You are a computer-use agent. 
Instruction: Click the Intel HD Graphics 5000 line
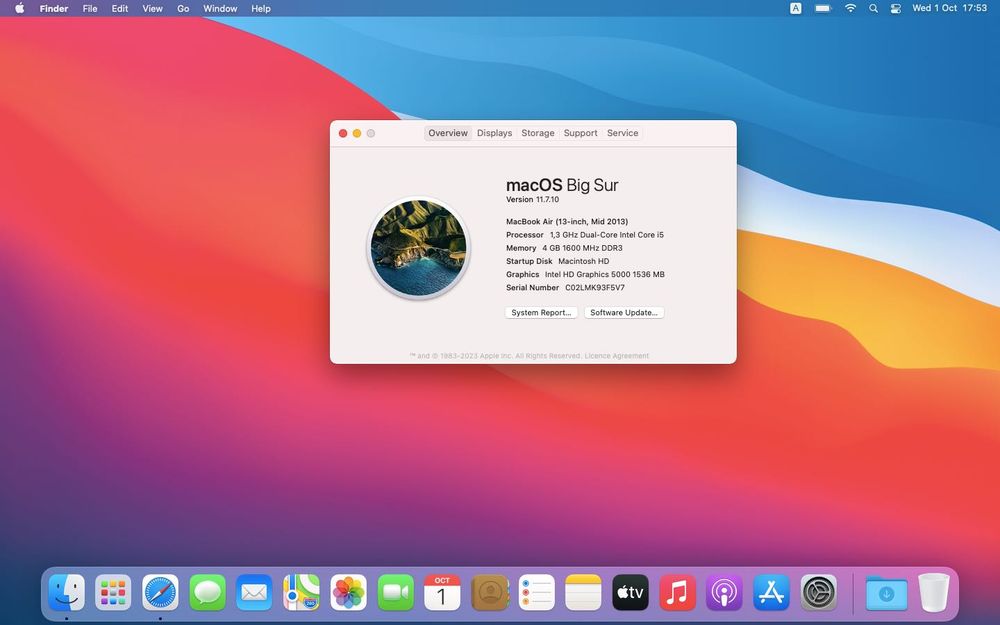point(585,274)
